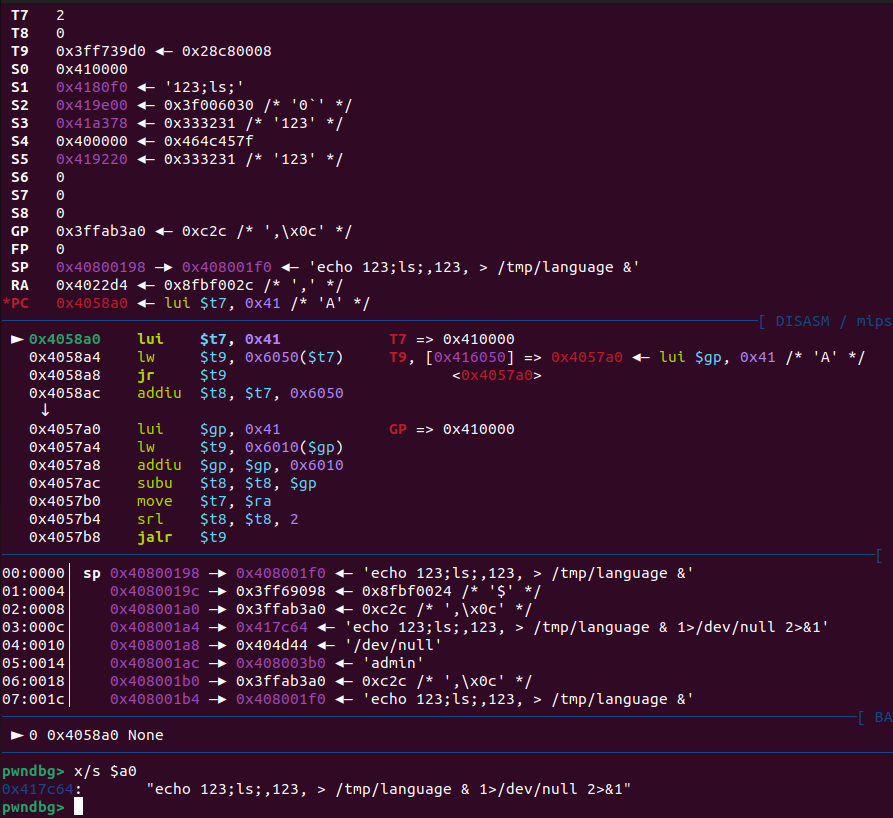This screenshot has height=818, width=893.
Task: Select GP register value 0x3ffab3a0
Action: [x=101, y=231]
